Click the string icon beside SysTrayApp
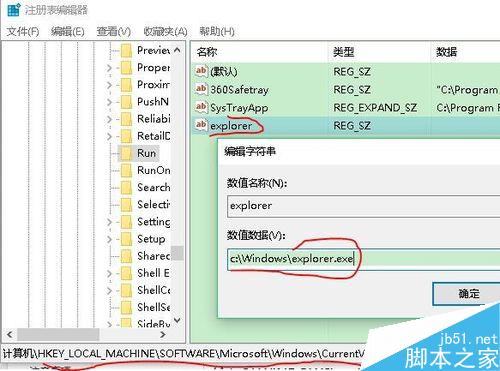This screenshot has width=500, height=371. [x=201, y=107]
